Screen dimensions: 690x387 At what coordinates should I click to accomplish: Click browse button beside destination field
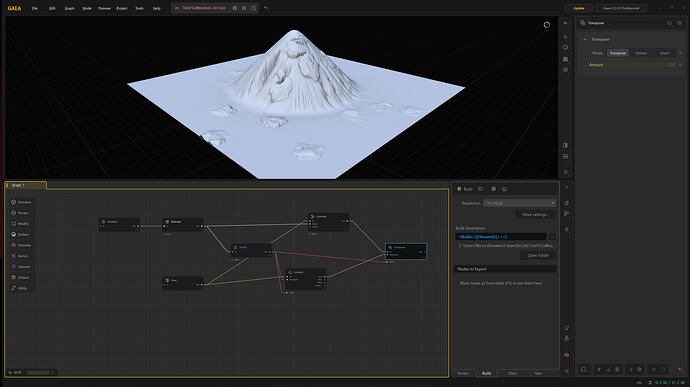(x=552, y=237)
